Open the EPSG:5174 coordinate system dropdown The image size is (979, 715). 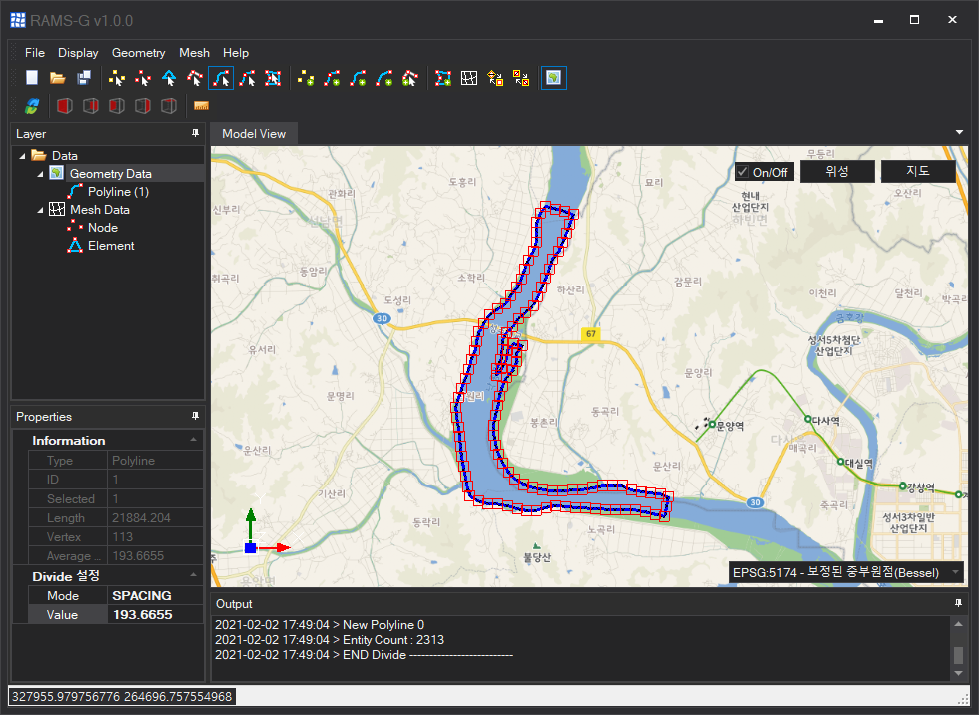coord(955,573)
